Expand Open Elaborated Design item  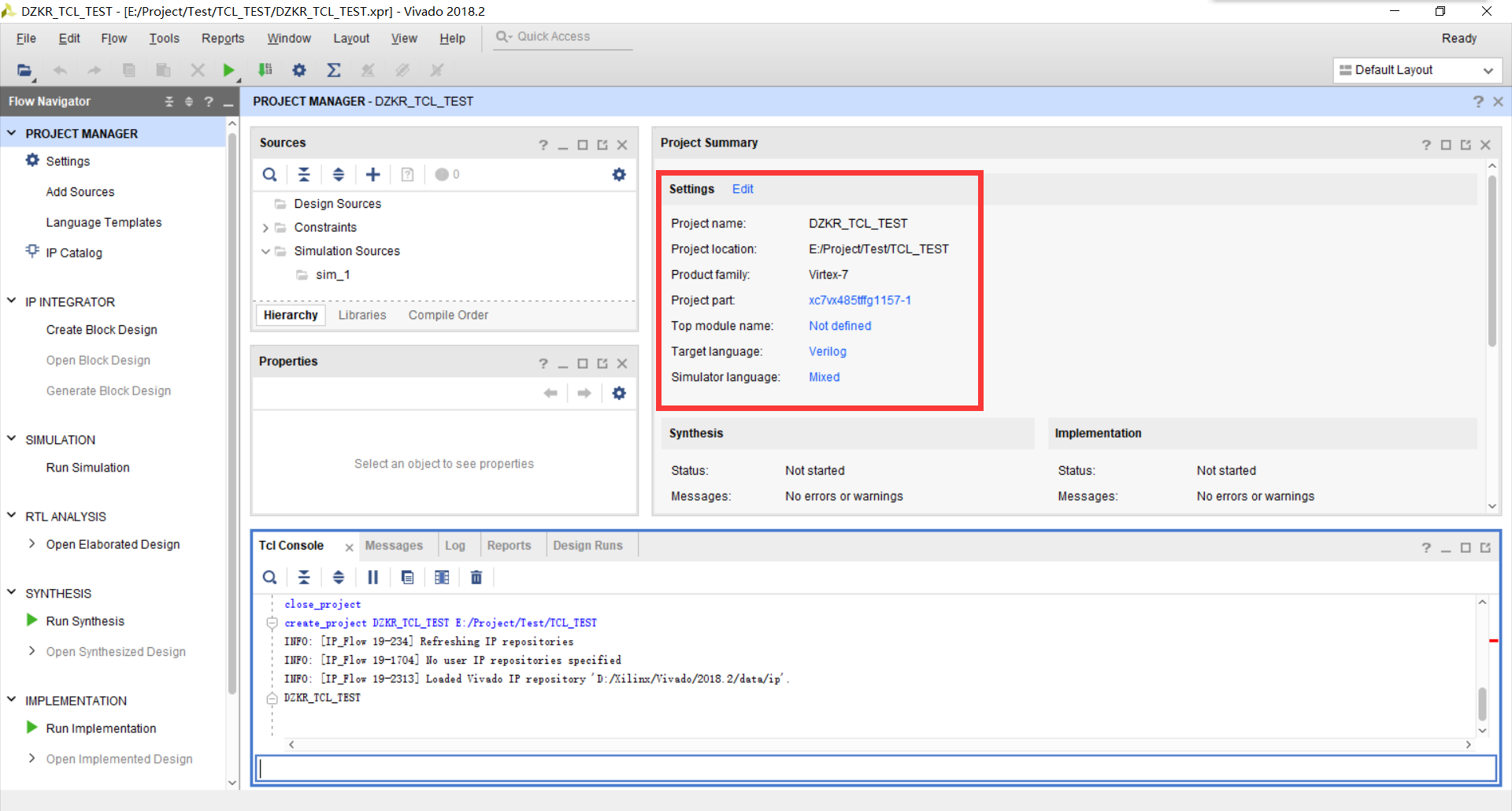click(31, 544)
